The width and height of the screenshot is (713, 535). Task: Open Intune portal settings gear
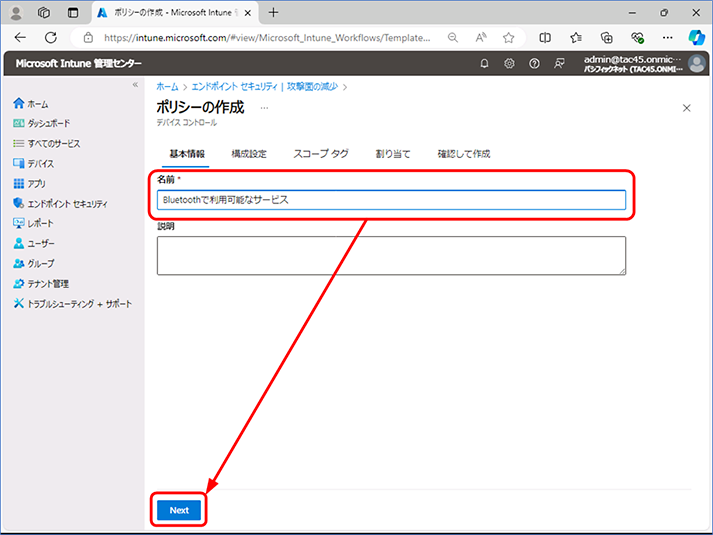pyautogui.click(x=509, y=64)
